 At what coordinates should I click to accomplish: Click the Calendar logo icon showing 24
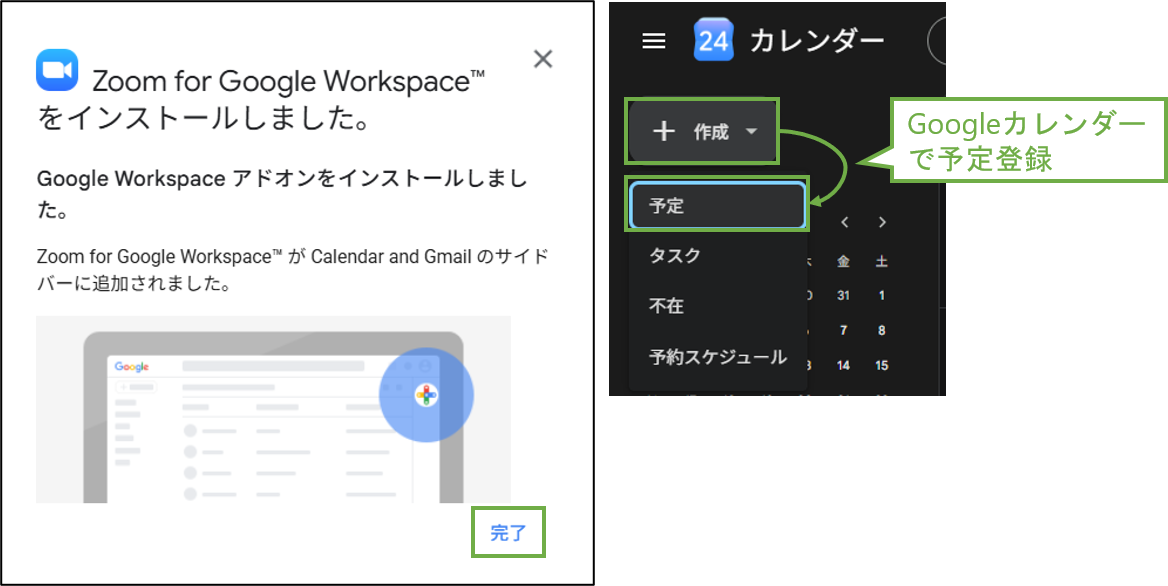coord(714,40)
